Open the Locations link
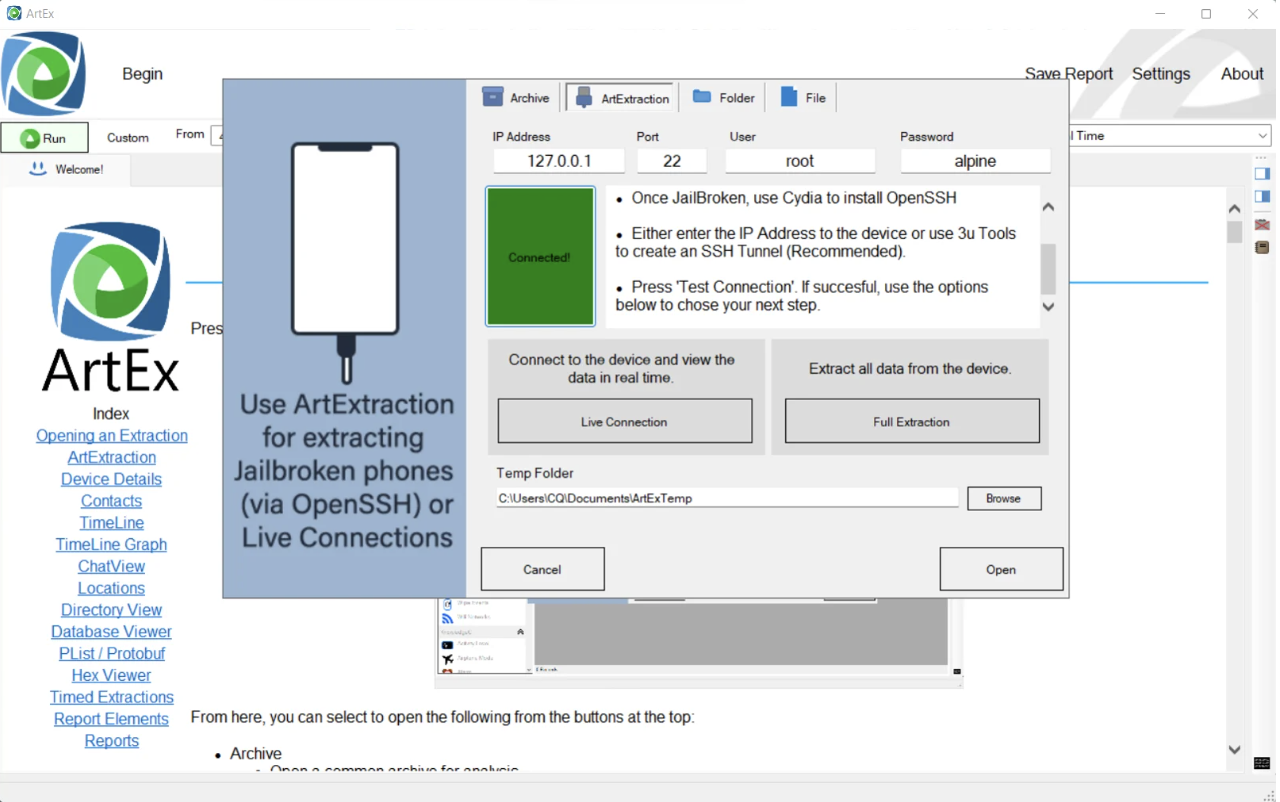The image size is (1280, 802). [111, 589]
